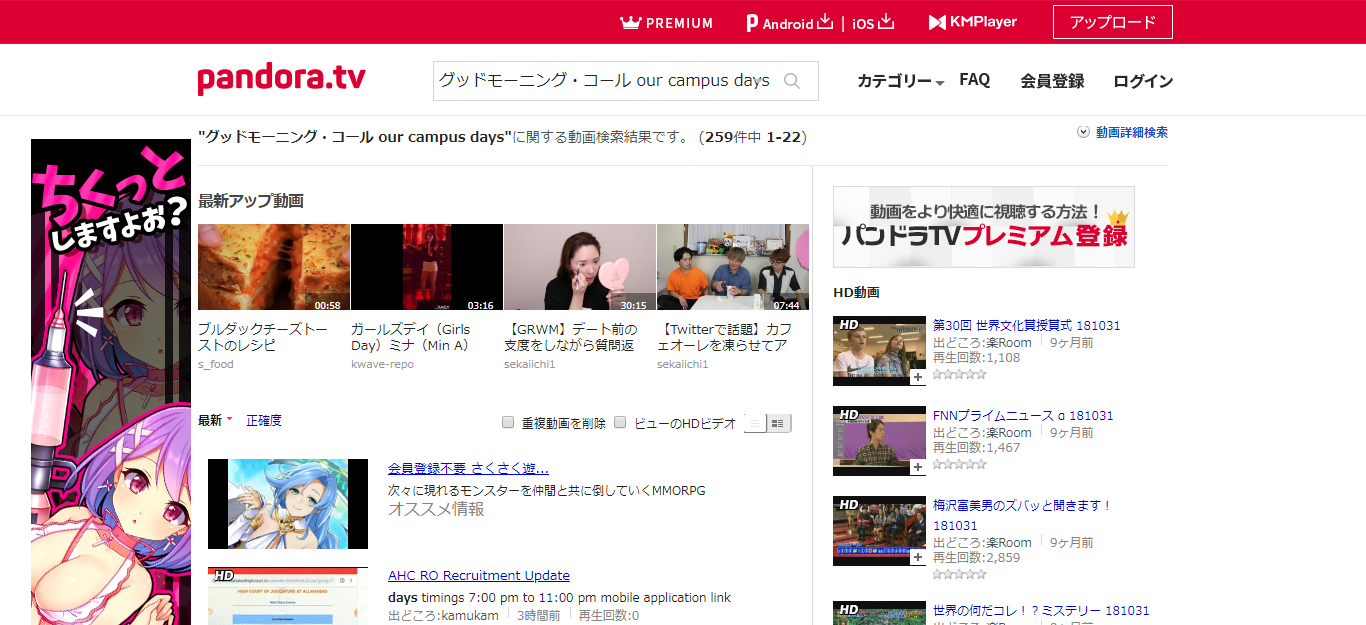Click the plus icon on 第30回 世界文化賞授賞式 thumbnail
This screenshot has width=1366, height=625.
(917, 378)
